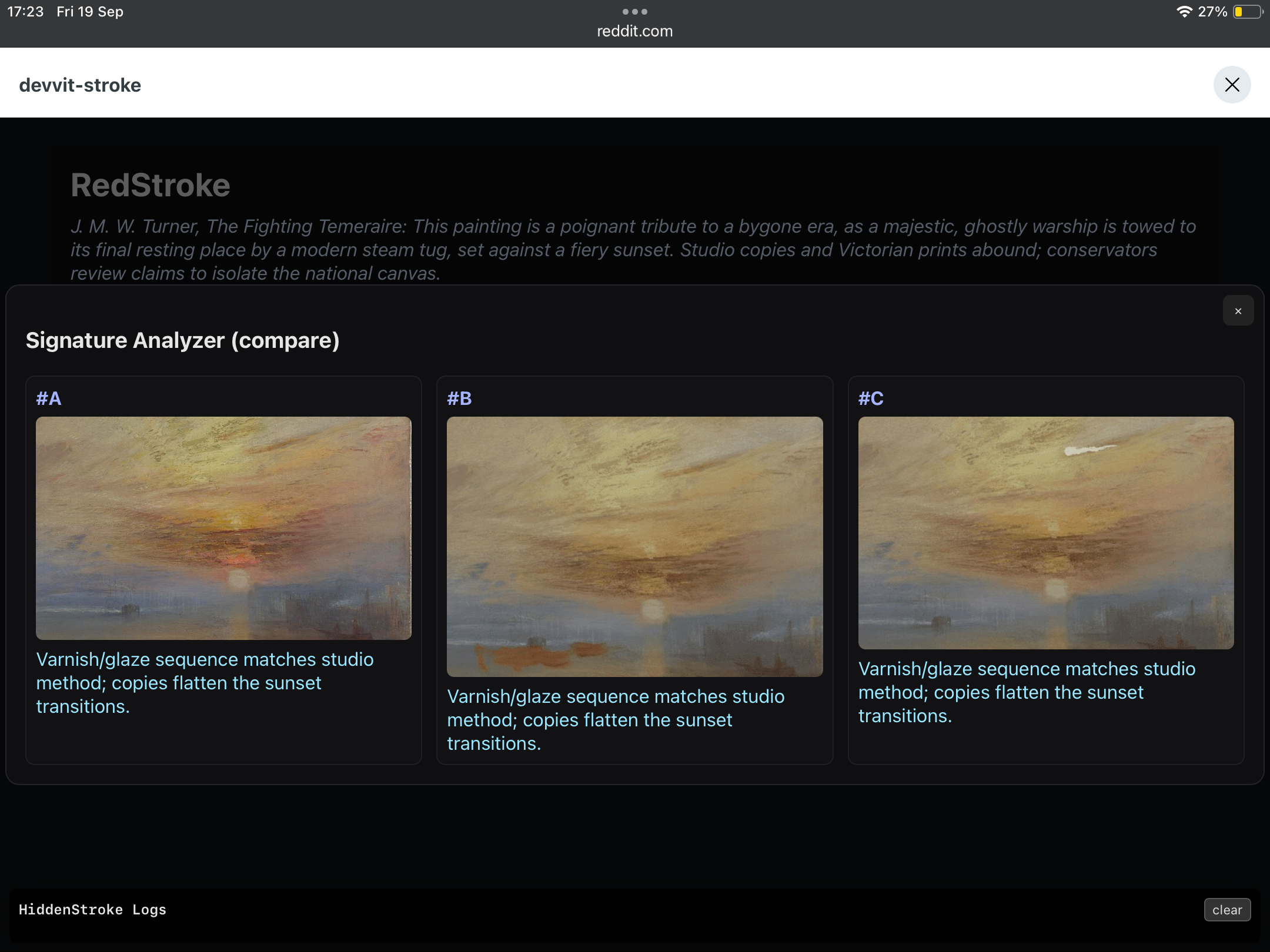This screenshot has width=1270, height=952.
Task: Click the RedStroke heading
Action: click(151, 185)
